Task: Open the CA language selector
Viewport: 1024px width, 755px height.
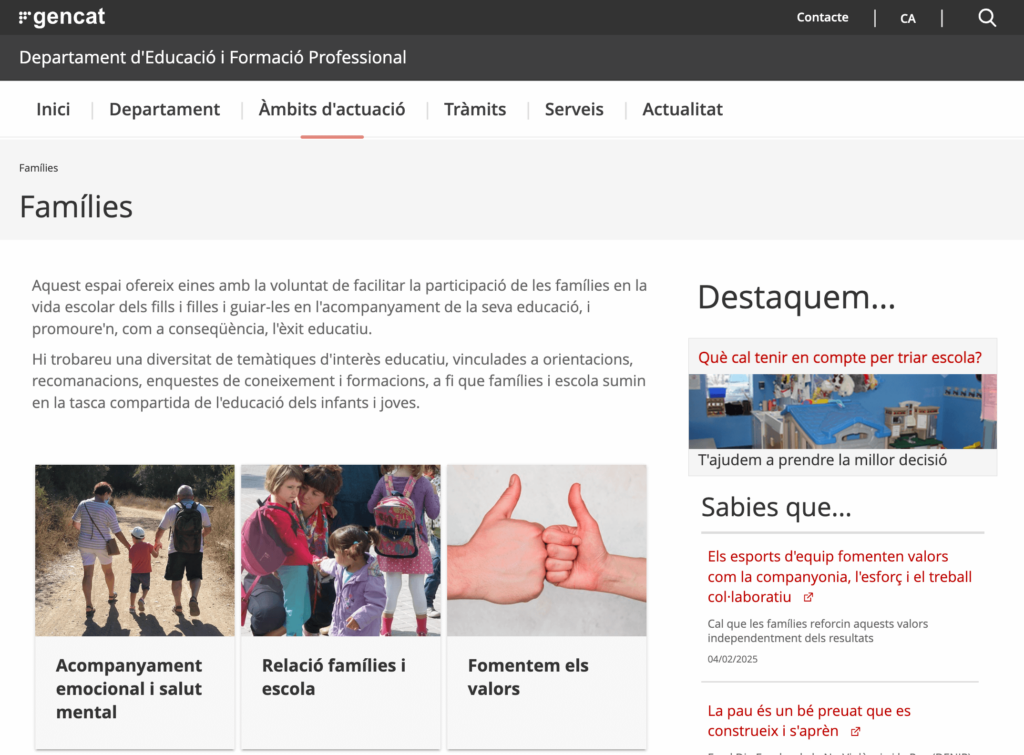Action: click(x=907, y=18)
